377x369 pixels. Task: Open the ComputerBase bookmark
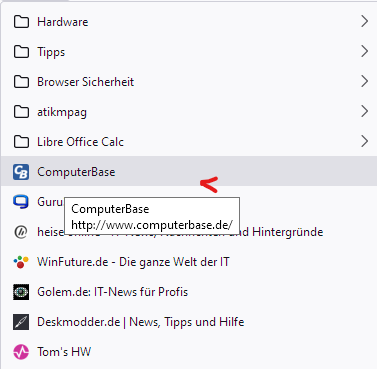pos(188,172)
